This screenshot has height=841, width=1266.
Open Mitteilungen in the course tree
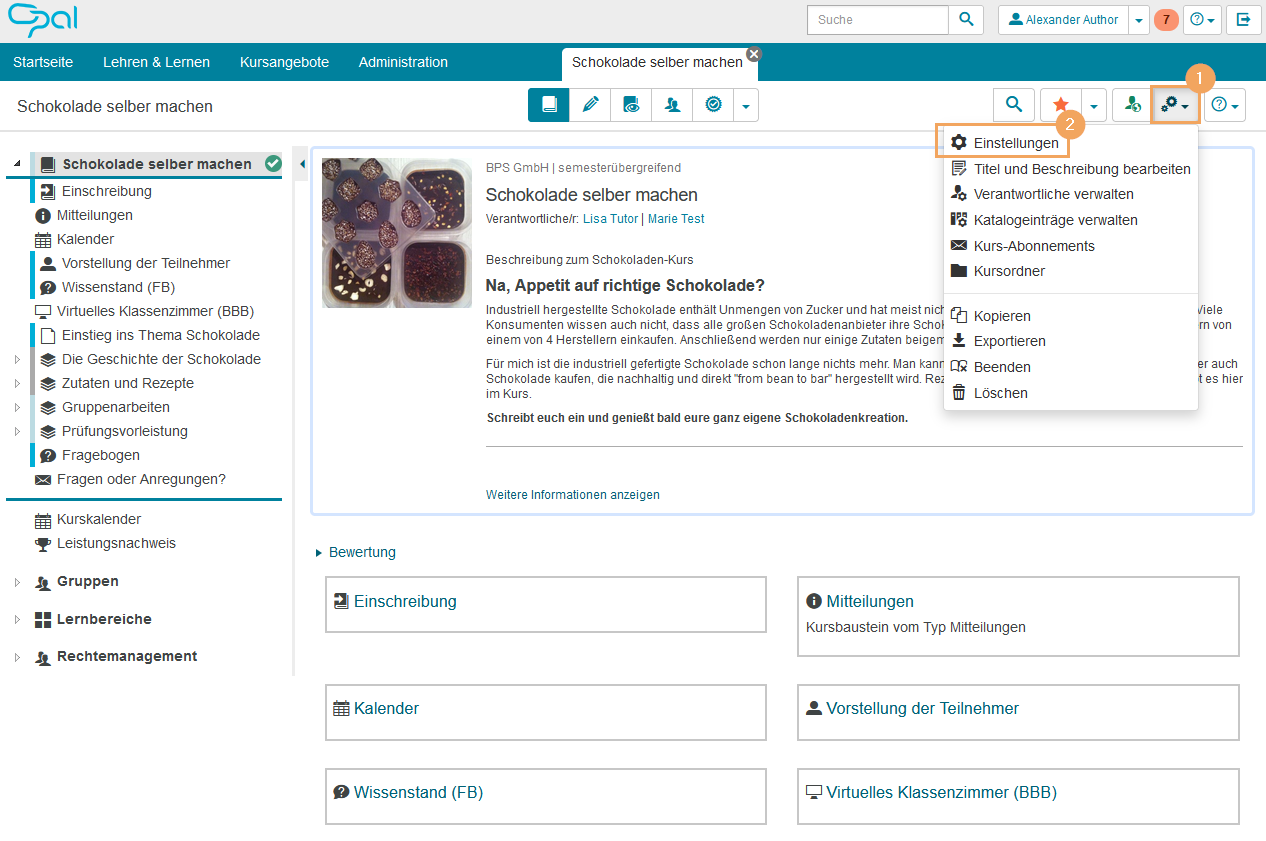tap(95, 215)
